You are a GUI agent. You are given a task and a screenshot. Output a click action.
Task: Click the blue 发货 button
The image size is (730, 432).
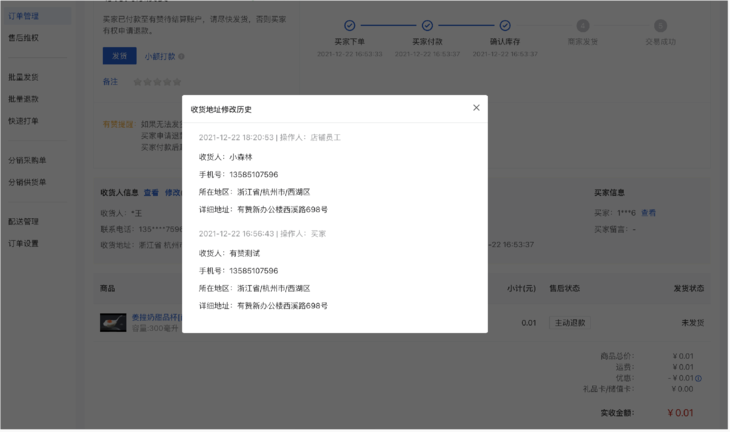click(x=118, y=56)
